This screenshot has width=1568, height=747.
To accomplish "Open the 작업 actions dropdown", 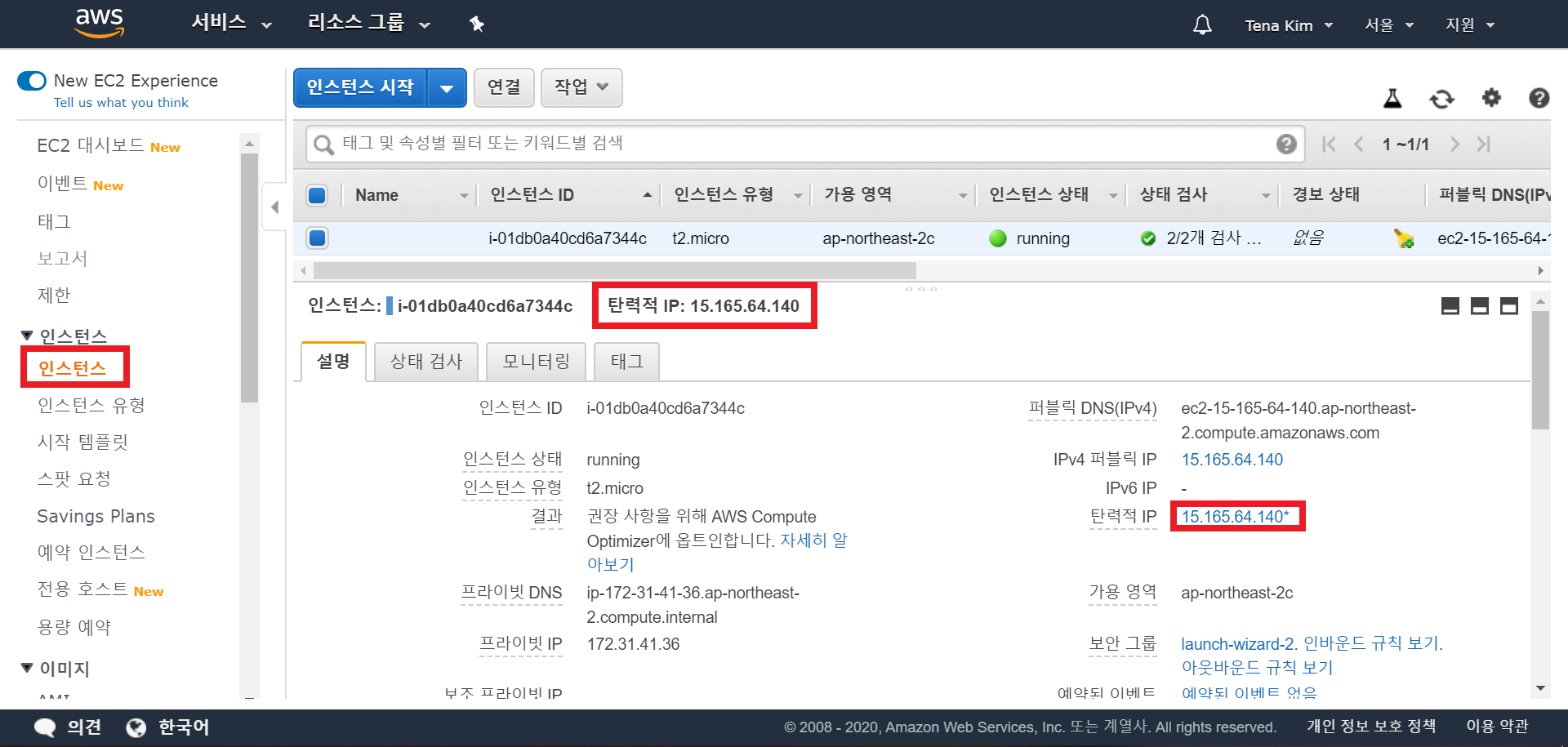I will [581, 87].
